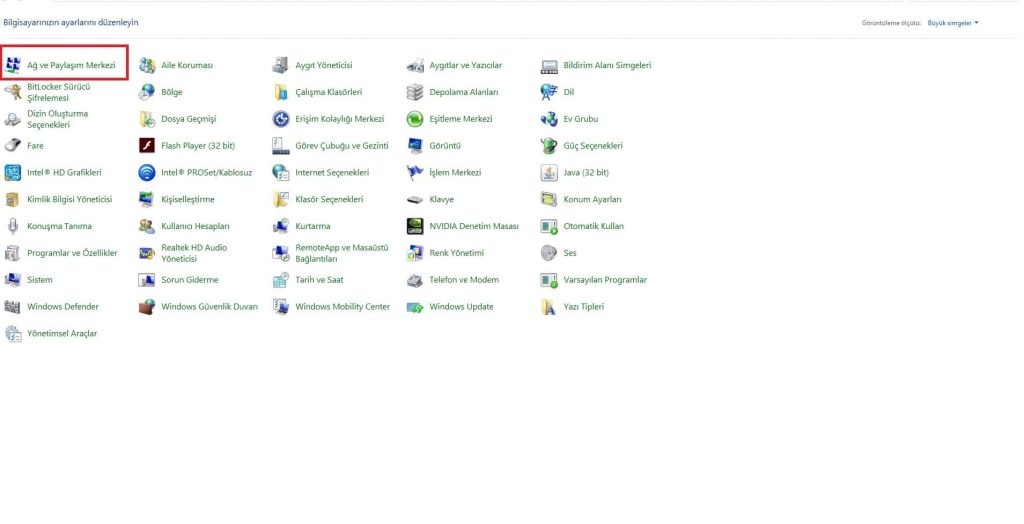Open Görev Çubuğu ve Gezinti icon
The width and height of the screenshot is (1024, 524).
281,146
